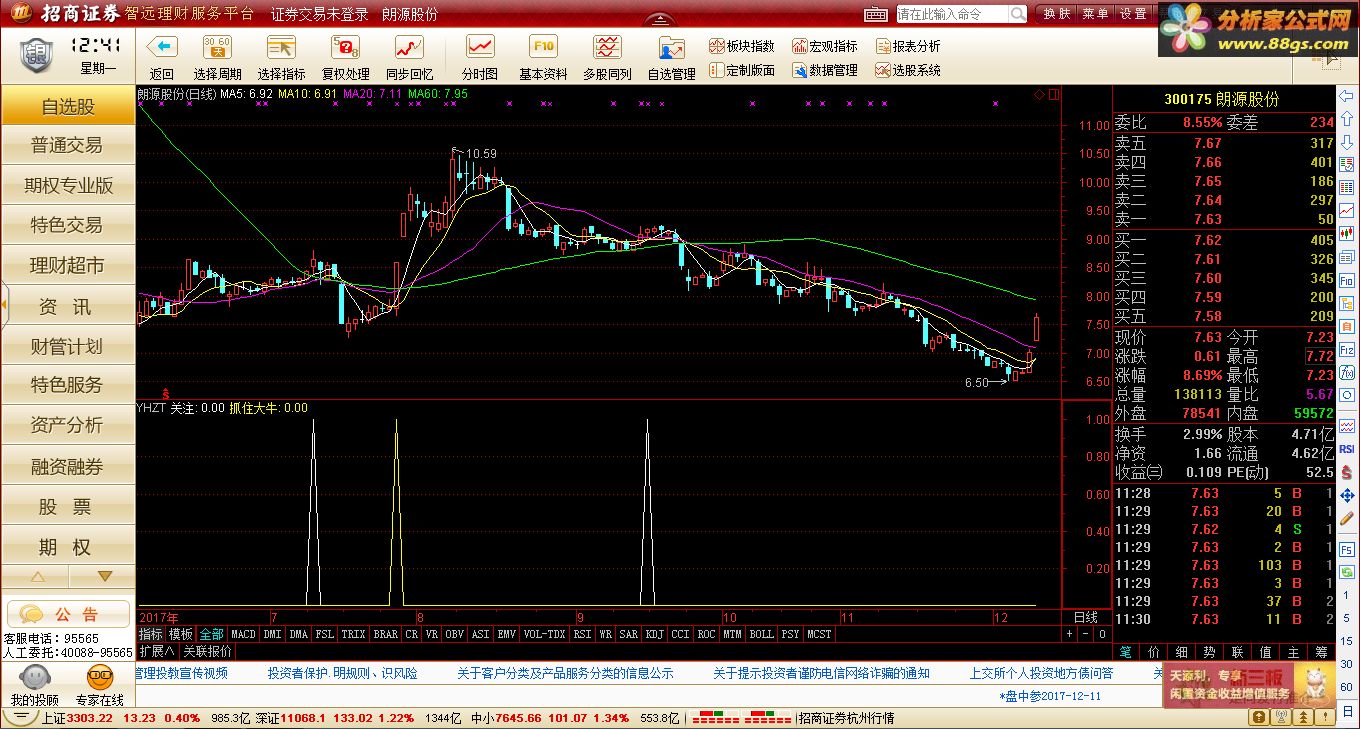
Task: Open 我的投顾 advisor icon
Action: [x=34, y=687]
